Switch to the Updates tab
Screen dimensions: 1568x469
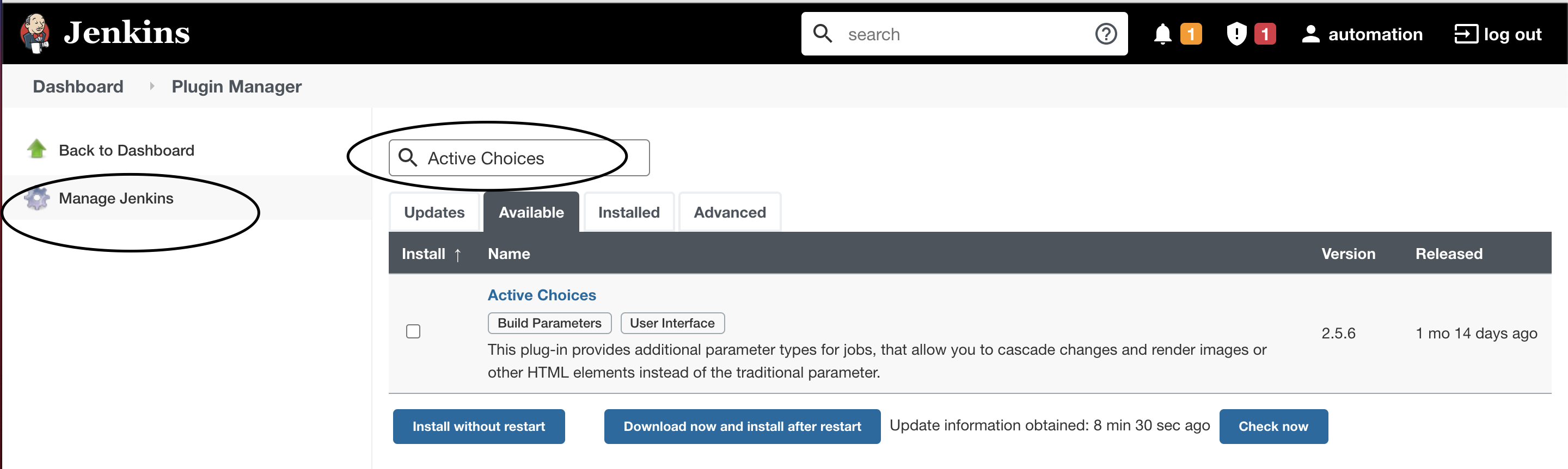(433, 212)
